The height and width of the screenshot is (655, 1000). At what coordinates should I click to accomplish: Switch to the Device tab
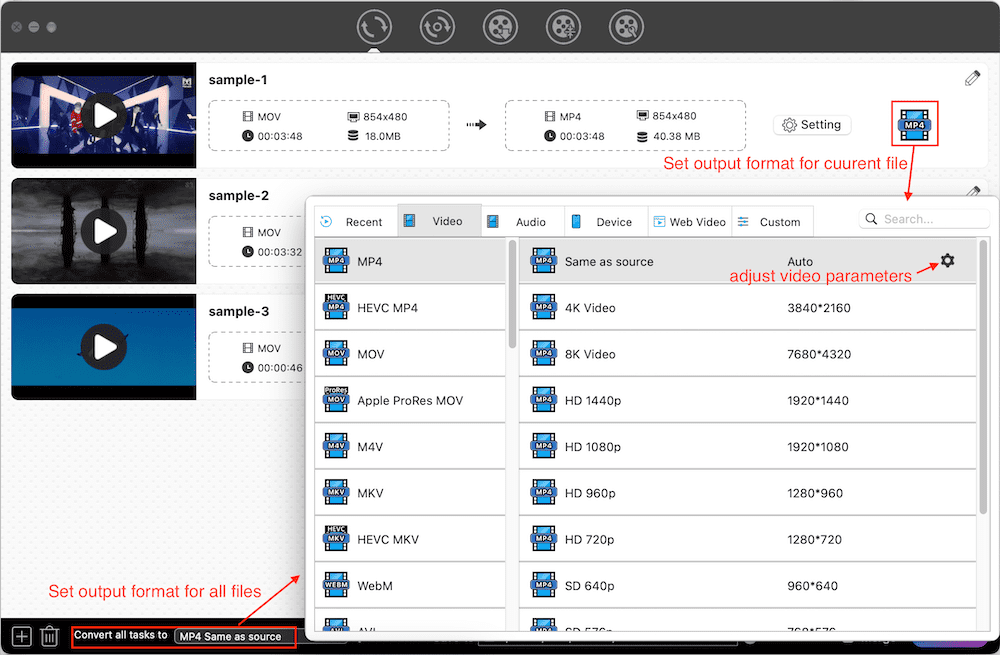click(x=606, y=221)
